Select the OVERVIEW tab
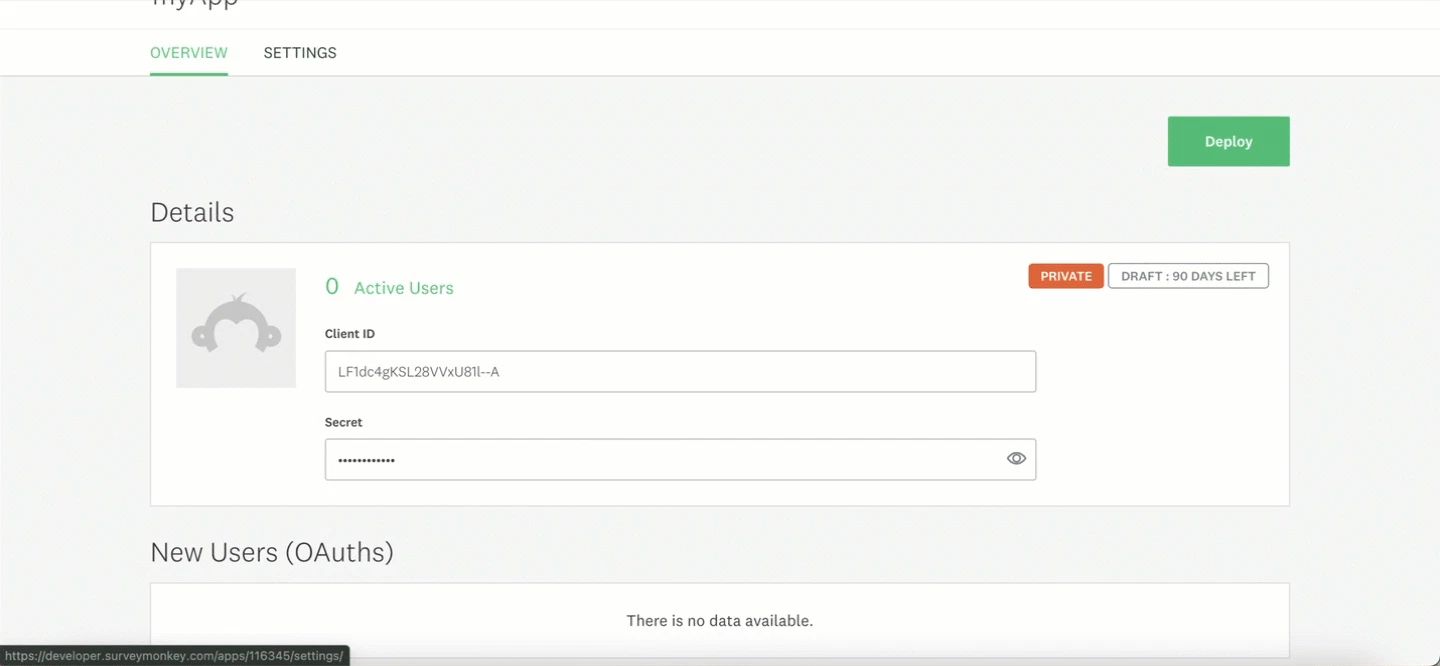 [x=188, y=52]
